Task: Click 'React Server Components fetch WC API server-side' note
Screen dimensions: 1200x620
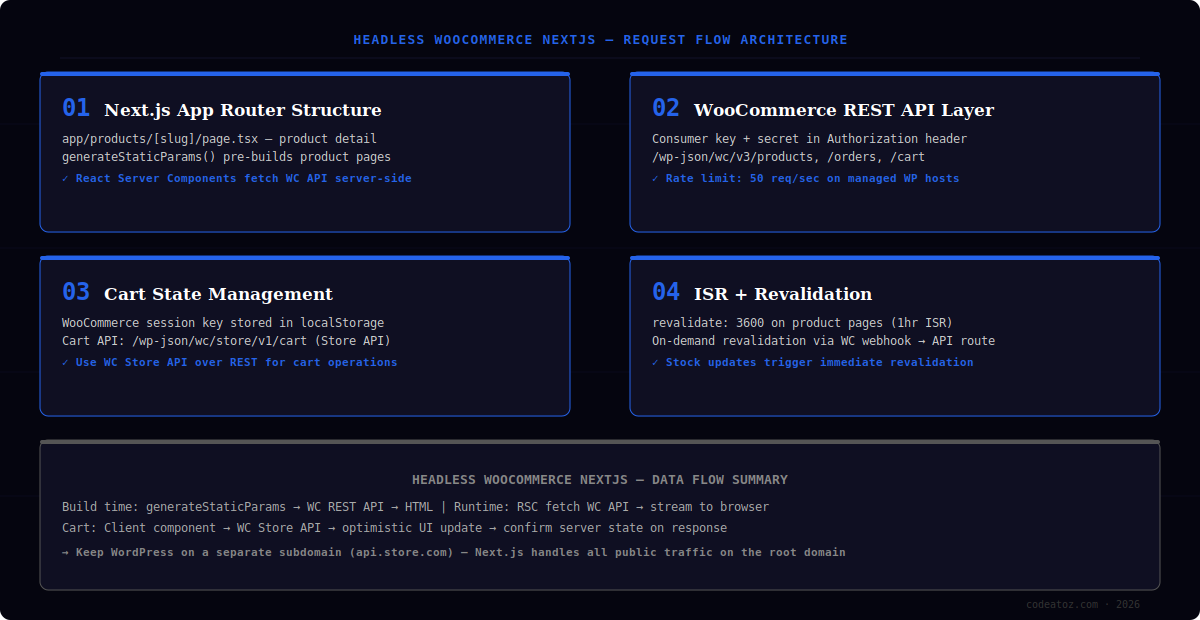Action: (237, 178)
